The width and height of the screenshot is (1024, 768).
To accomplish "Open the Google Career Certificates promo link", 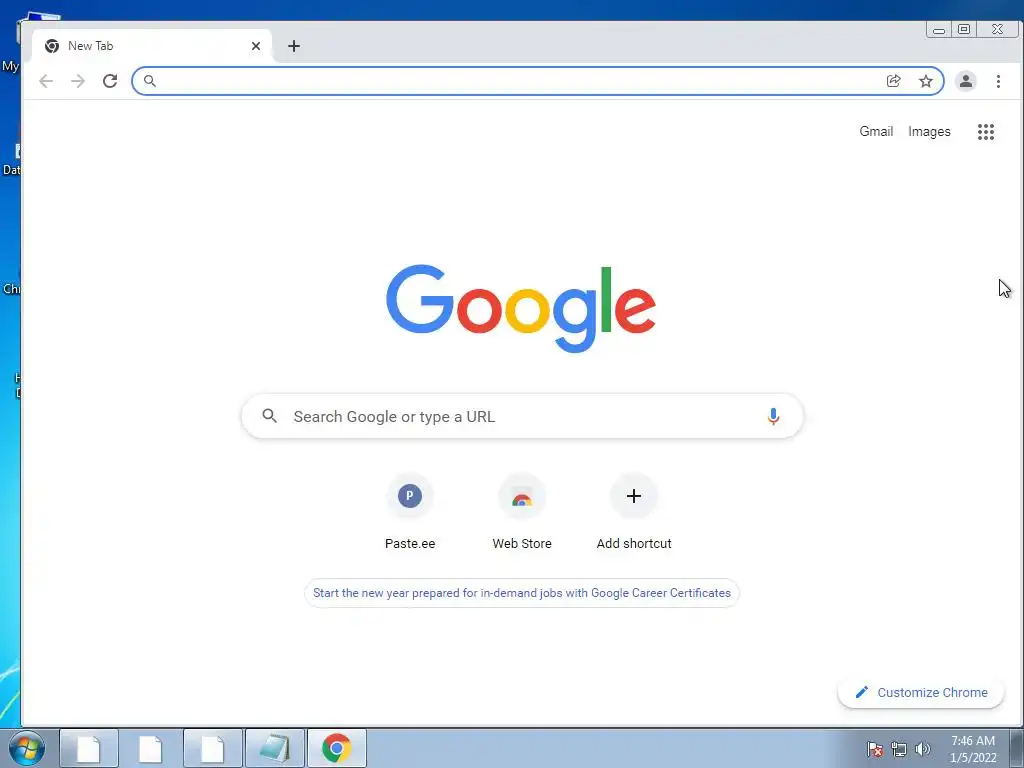I will (522, 593).
